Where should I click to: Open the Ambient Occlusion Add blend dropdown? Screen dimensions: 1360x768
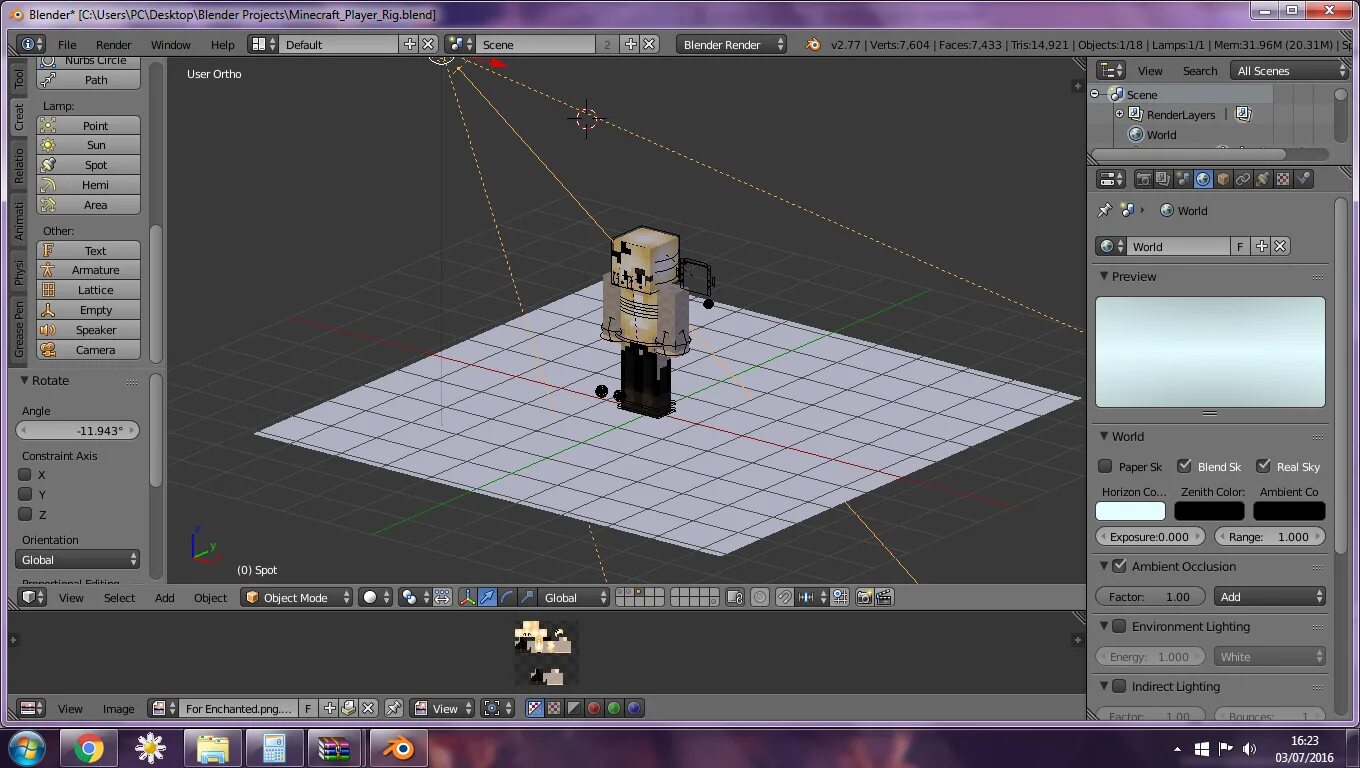click(1270, 596)
